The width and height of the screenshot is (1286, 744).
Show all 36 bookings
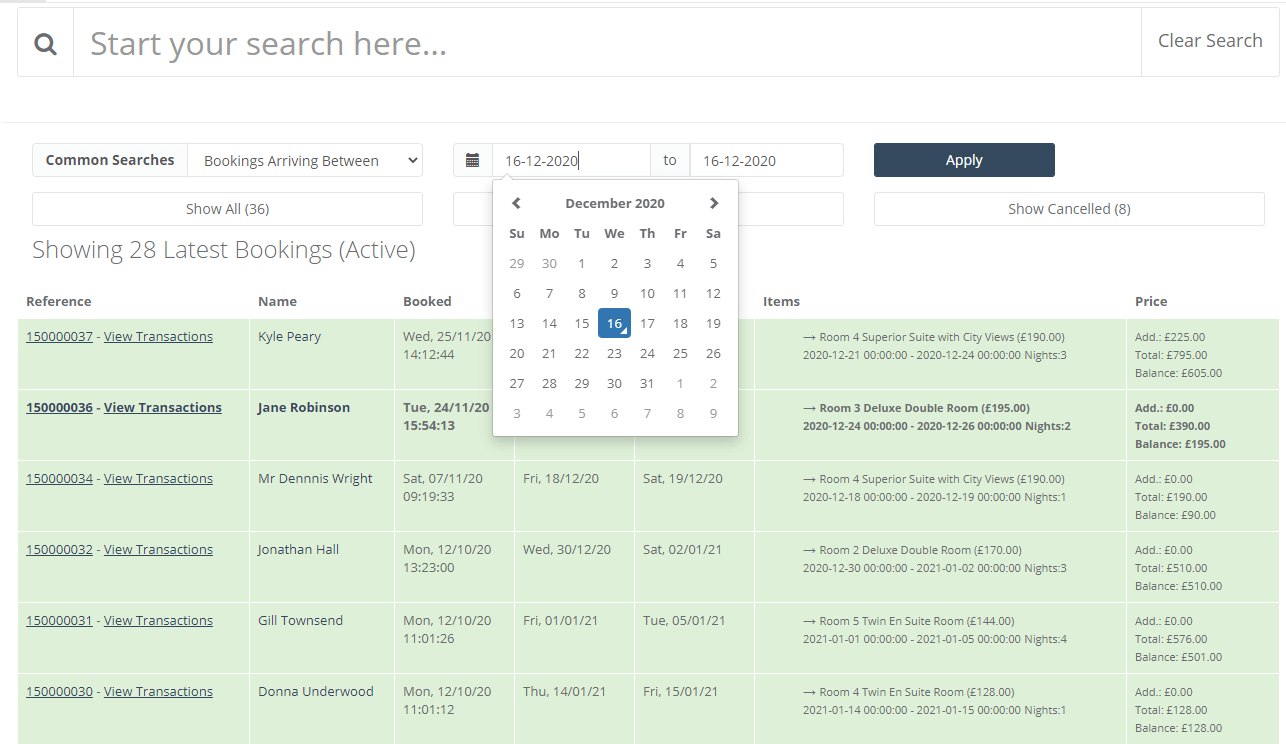(227, 208)
